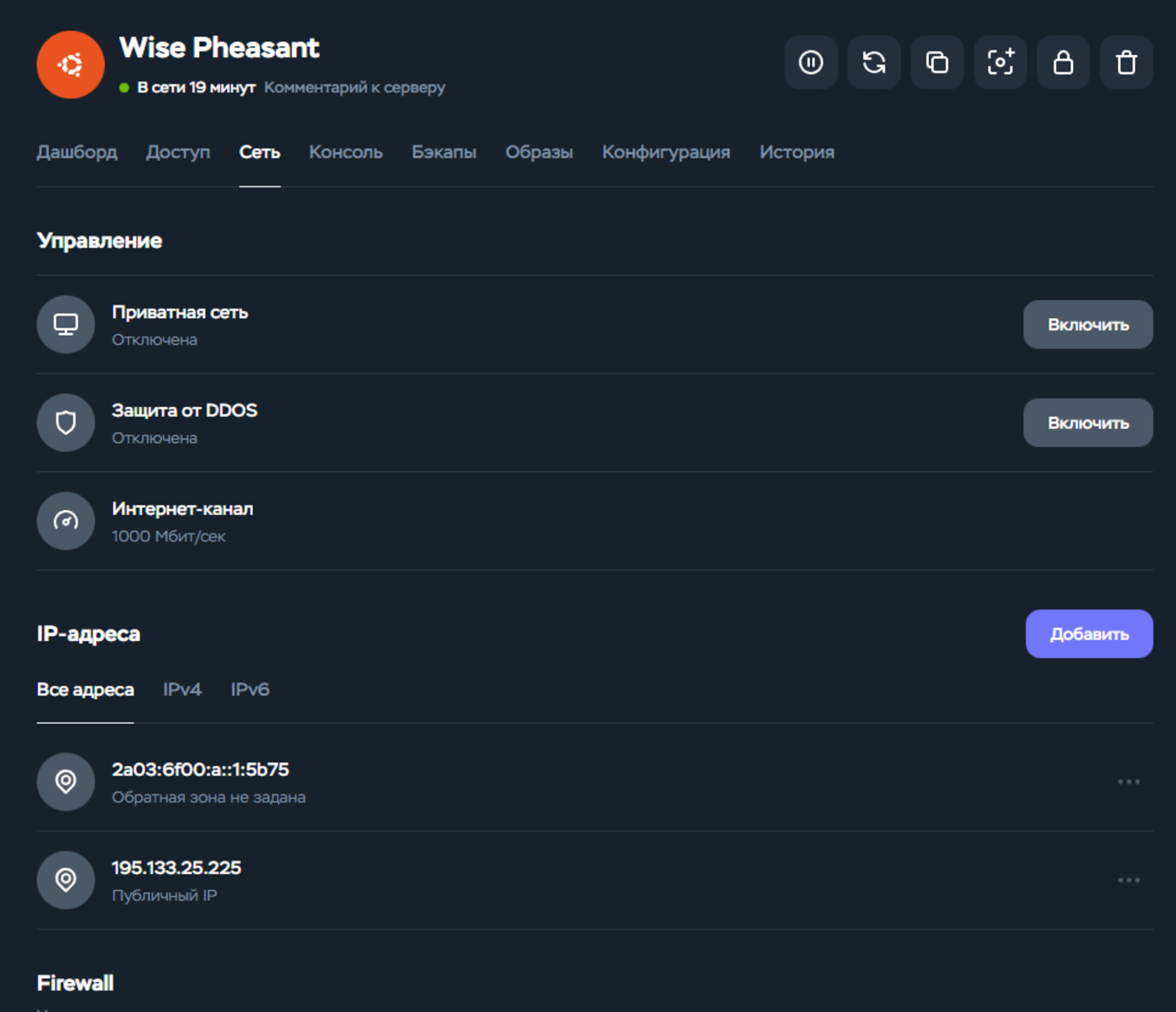Click the shield icon for DDOS protection
This screenshot has height=1012, width=1176.
point(66,423)
